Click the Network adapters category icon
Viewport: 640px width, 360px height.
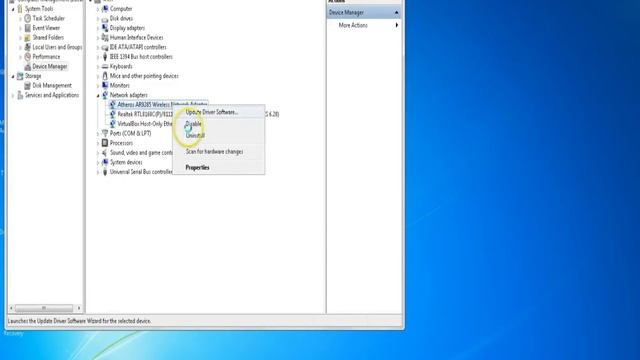105,95
